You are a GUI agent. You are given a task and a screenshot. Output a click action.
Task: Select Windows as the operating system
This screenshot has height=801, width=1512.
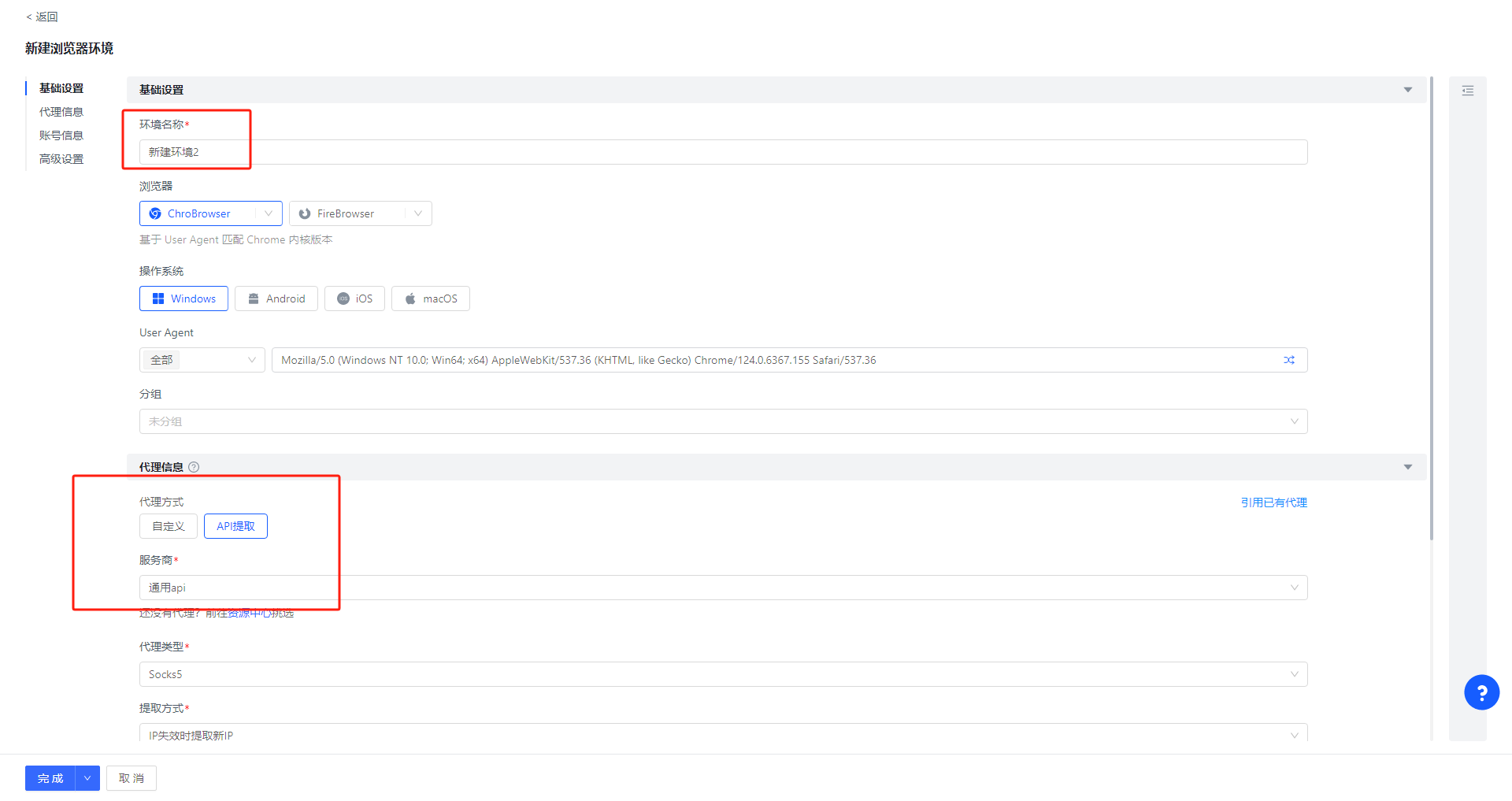(183, 299)
